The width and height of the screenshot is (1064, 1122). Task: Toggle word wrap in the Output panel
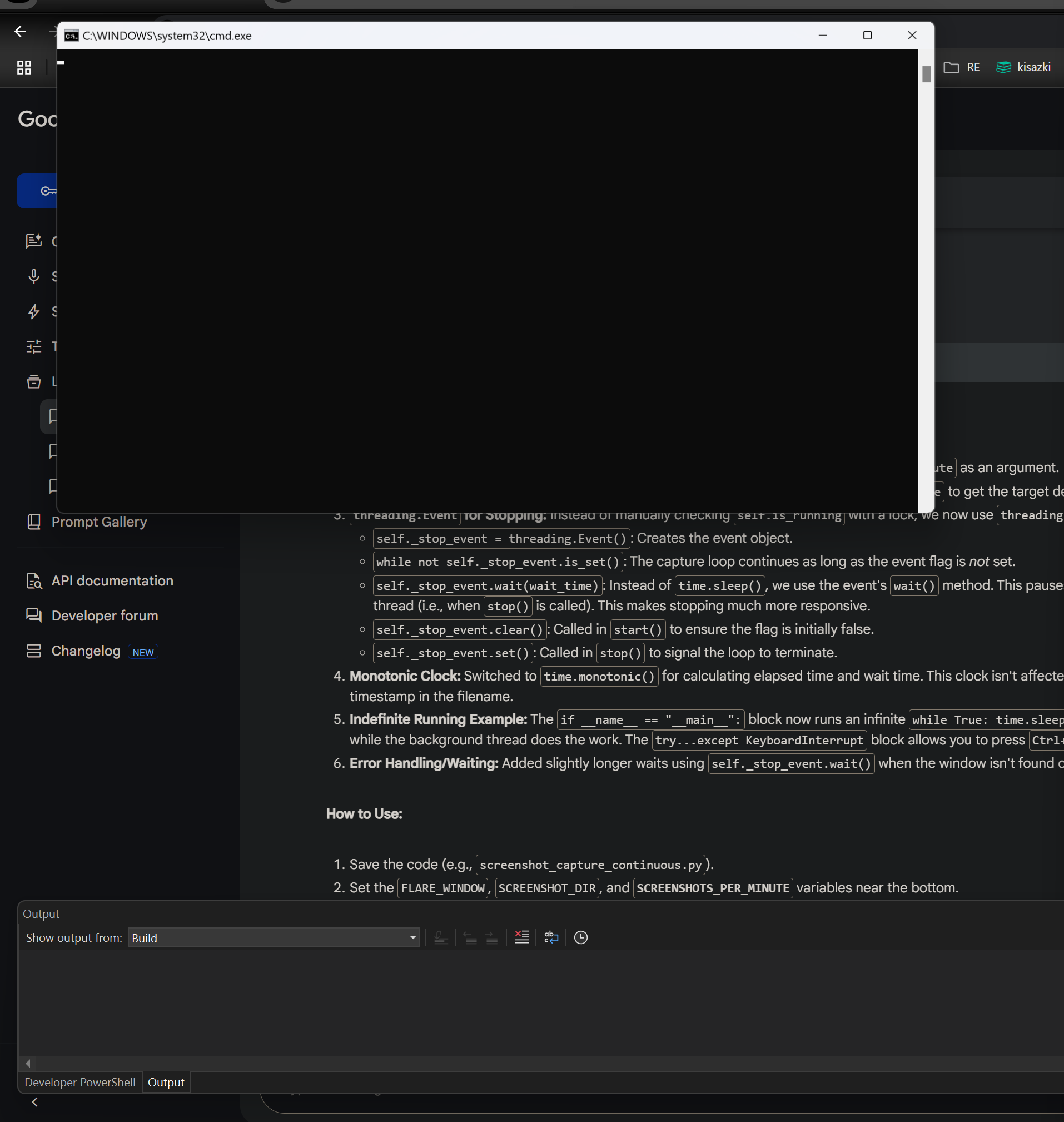pyautogui.click(x=550, y=937)
